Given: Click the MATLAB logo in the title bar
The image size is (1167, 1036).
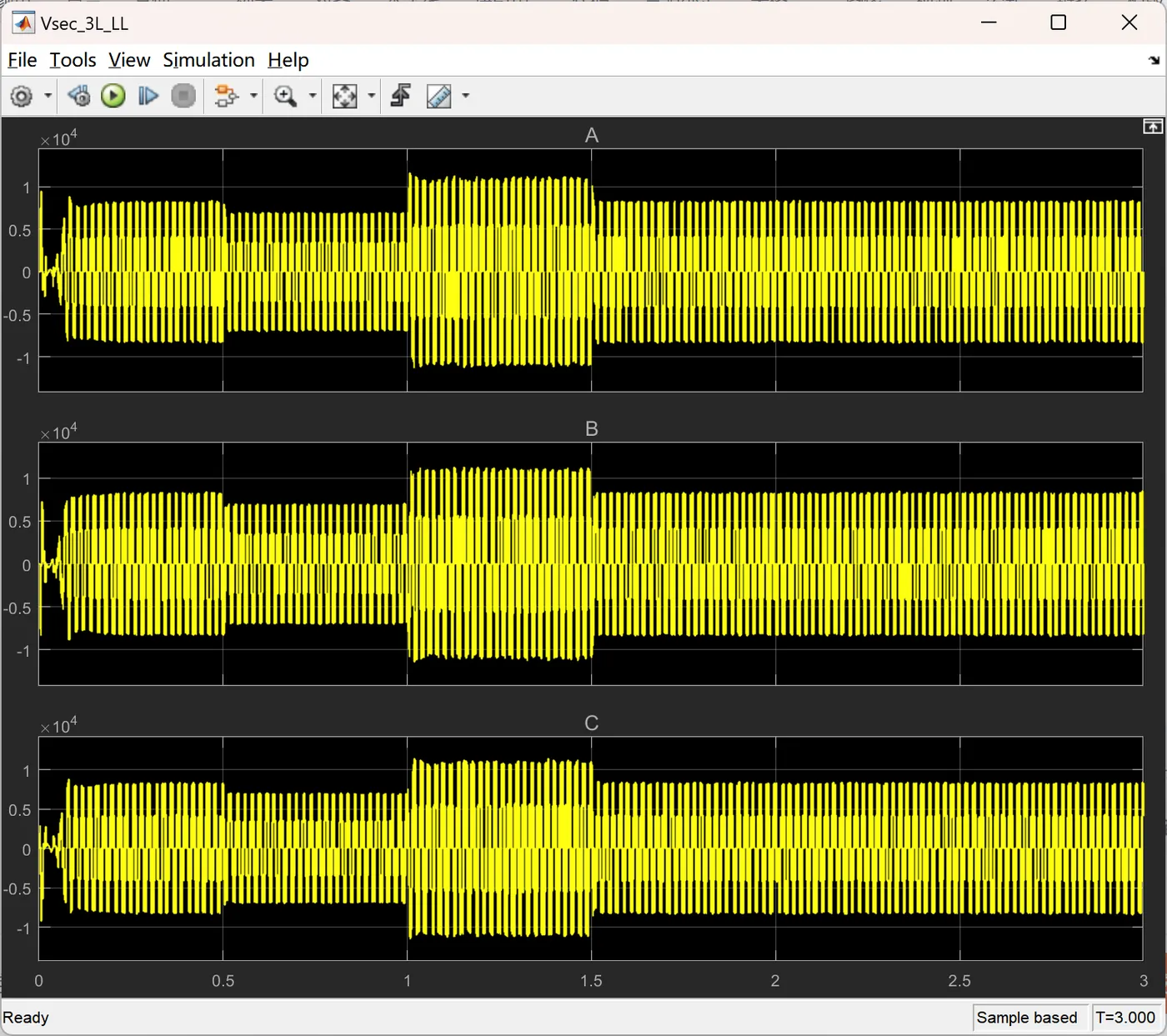Looking at the screenshot, I should (23, 23).
